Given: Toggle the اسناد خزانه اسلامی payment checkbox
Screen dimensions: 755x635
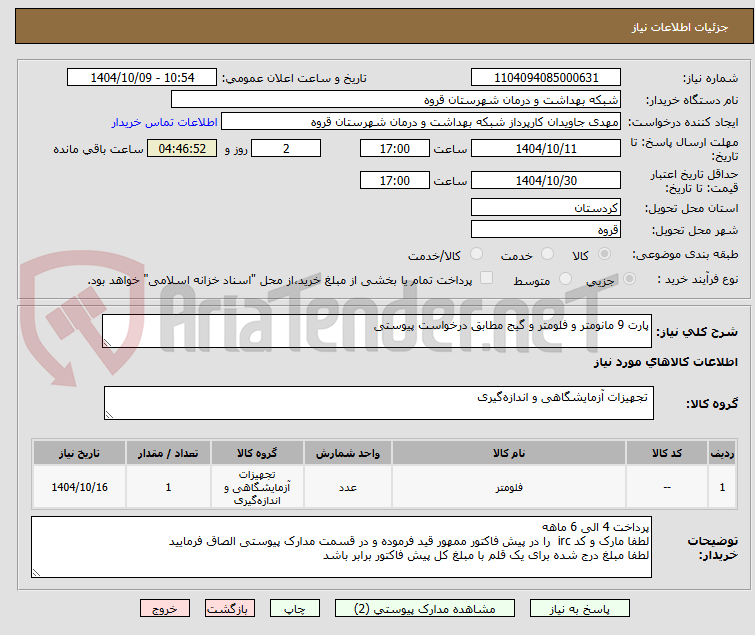Looking at the screenshot, I should [487, 278].
